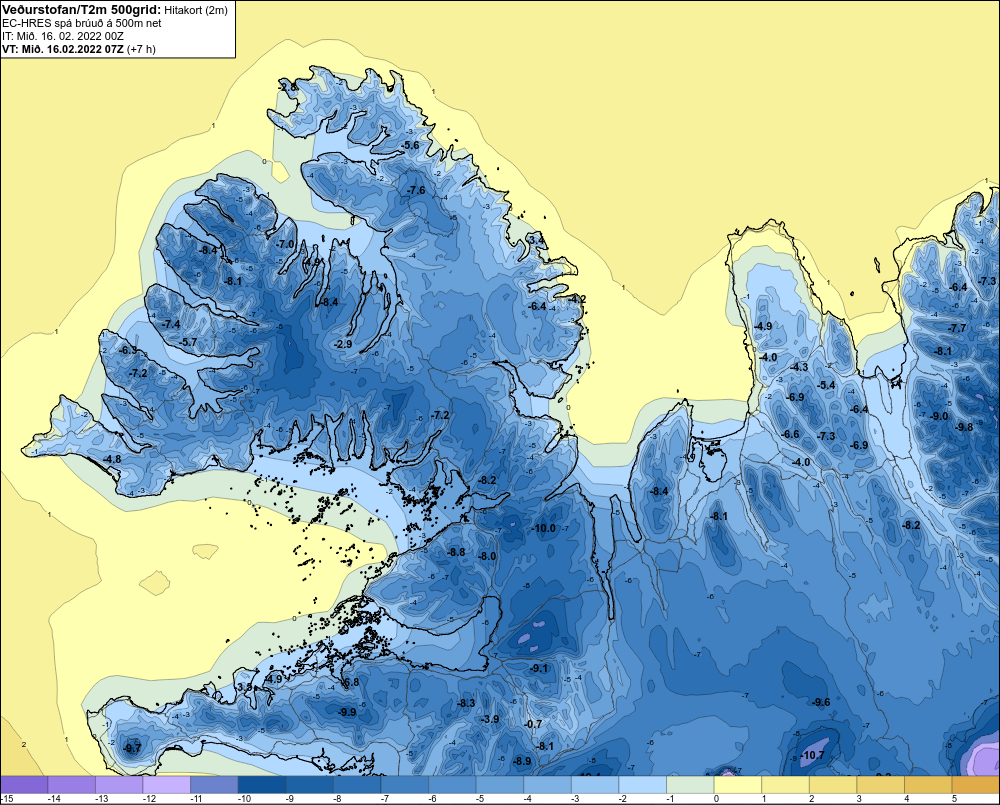Click the -7.4 temperature label
The width and height of the screenshot is (1000, 805).
(171, 325)
